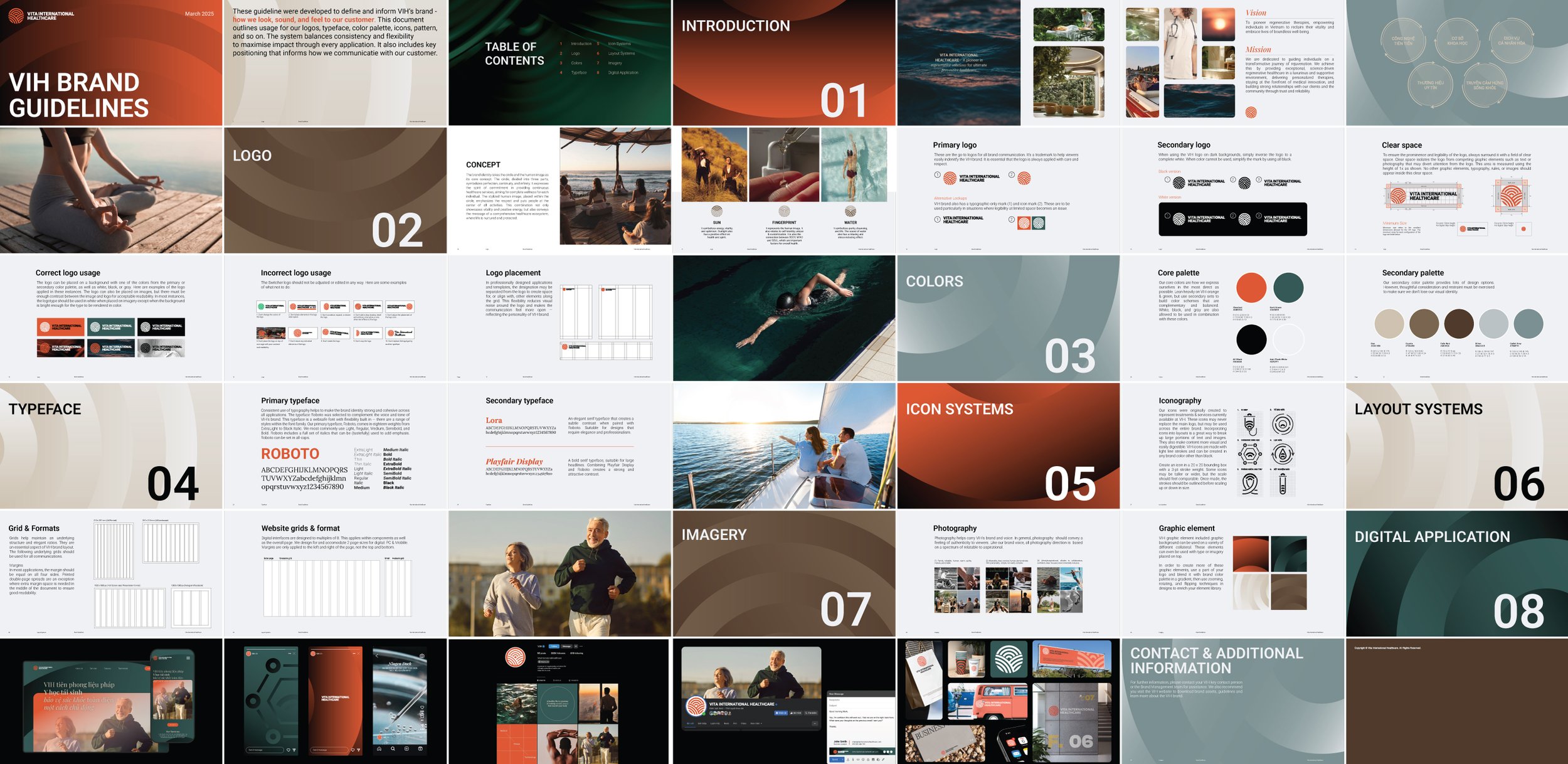Screen dimensions: 1568x764
Task: Pick the beige swatch in the Secondary palette
Action: (x=1389, y=324)
